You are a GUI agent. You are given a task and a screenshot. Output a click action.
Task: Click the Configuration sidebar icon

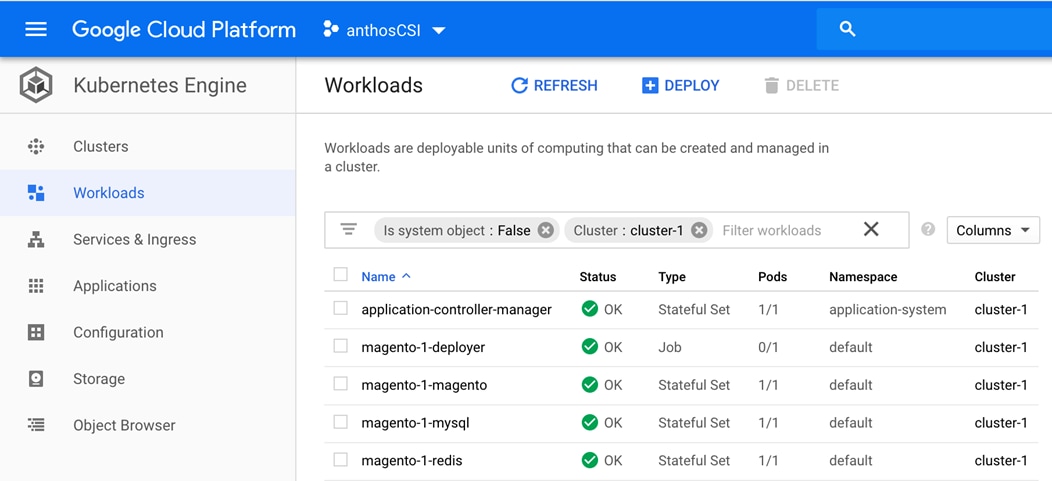pyautogui.click(x=36, y=332)
